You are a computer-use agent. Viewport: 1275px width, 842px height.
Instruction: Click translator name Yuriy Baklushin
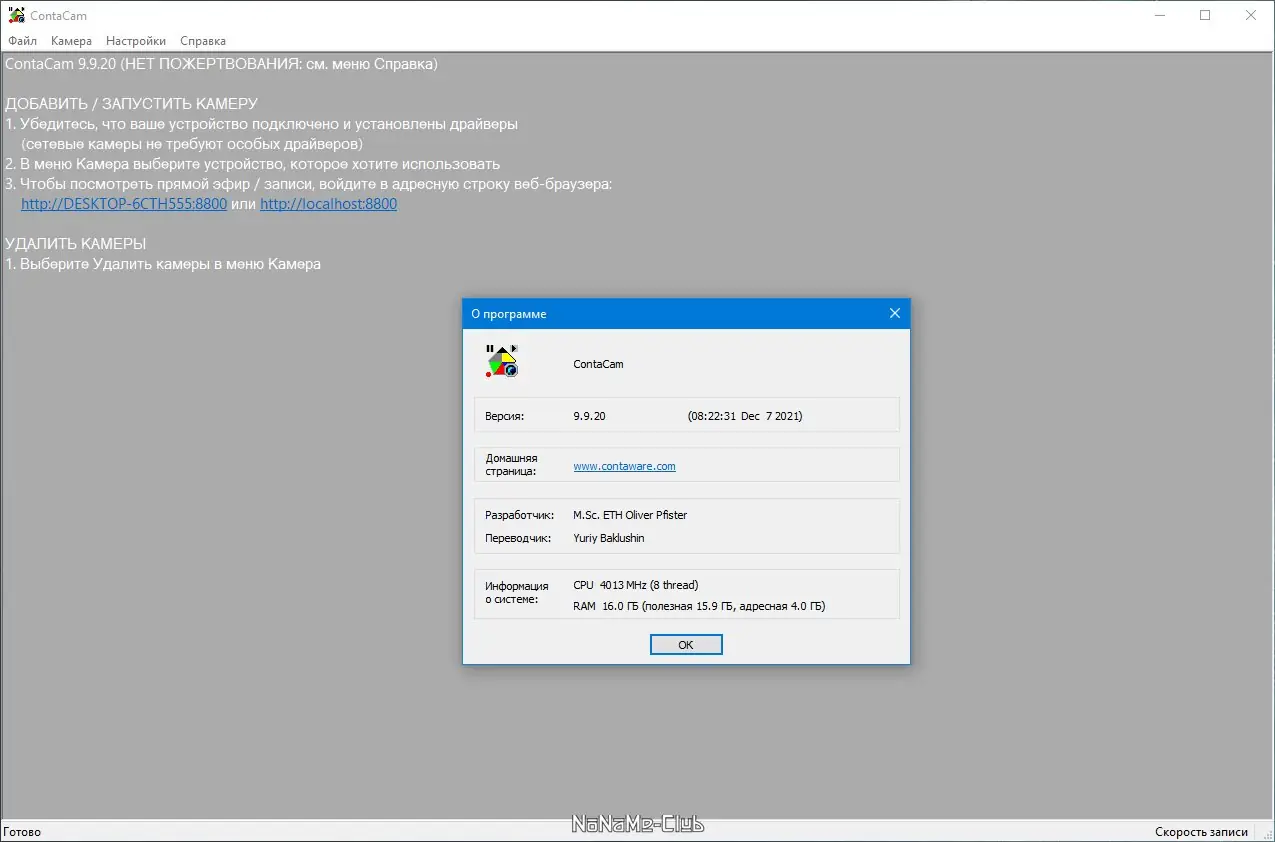(609, 538)
